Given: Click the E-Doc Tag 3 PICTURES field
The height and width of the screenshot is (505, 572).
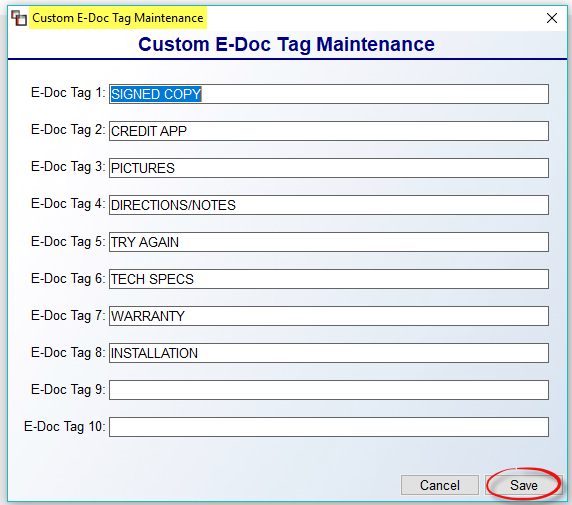Looking at the screenshot, I should coord(329,168).
